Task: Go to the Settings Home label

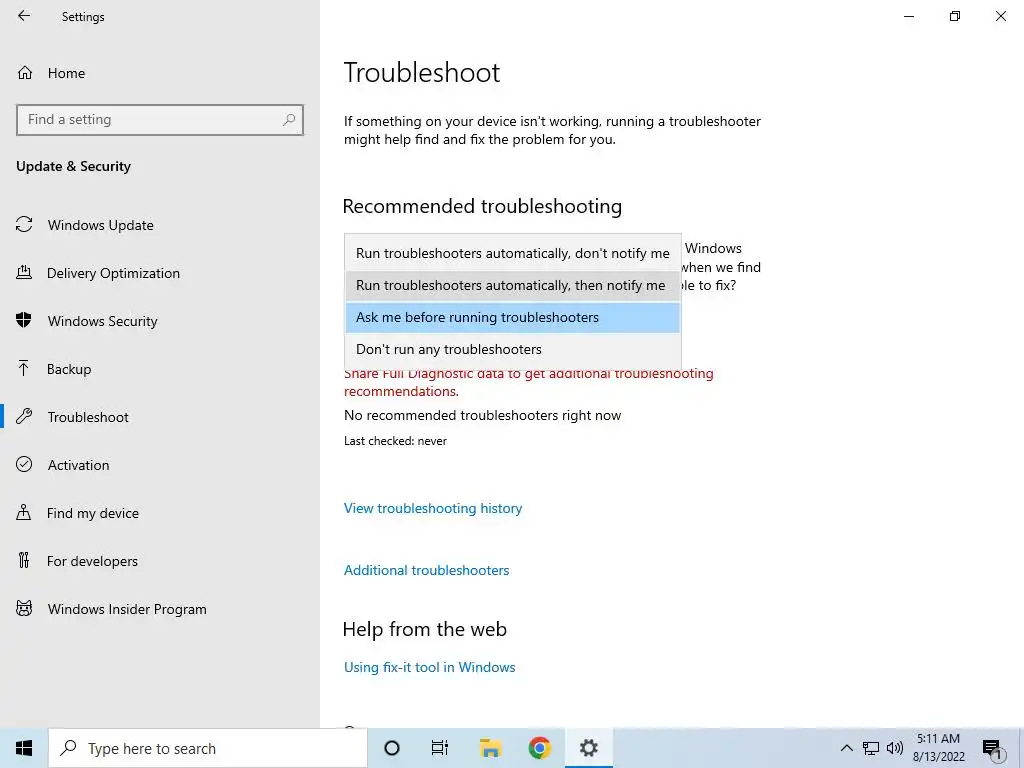Action: coord(66,73)
